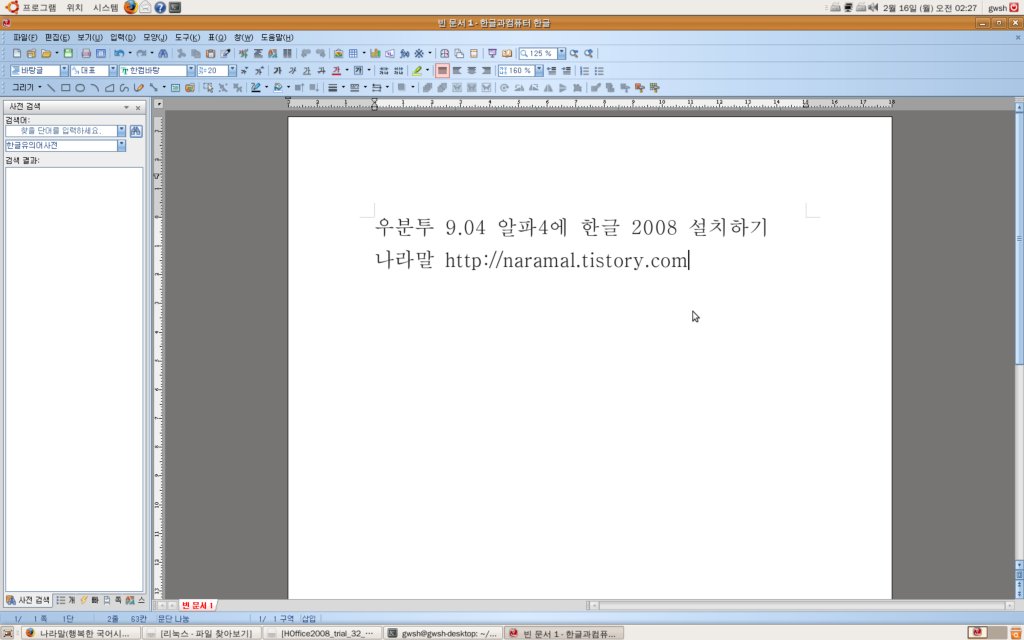1024x640 pixels.
Task: Switch to HOffice2008_trial_32 taskbar button
Action: point(322,633)
